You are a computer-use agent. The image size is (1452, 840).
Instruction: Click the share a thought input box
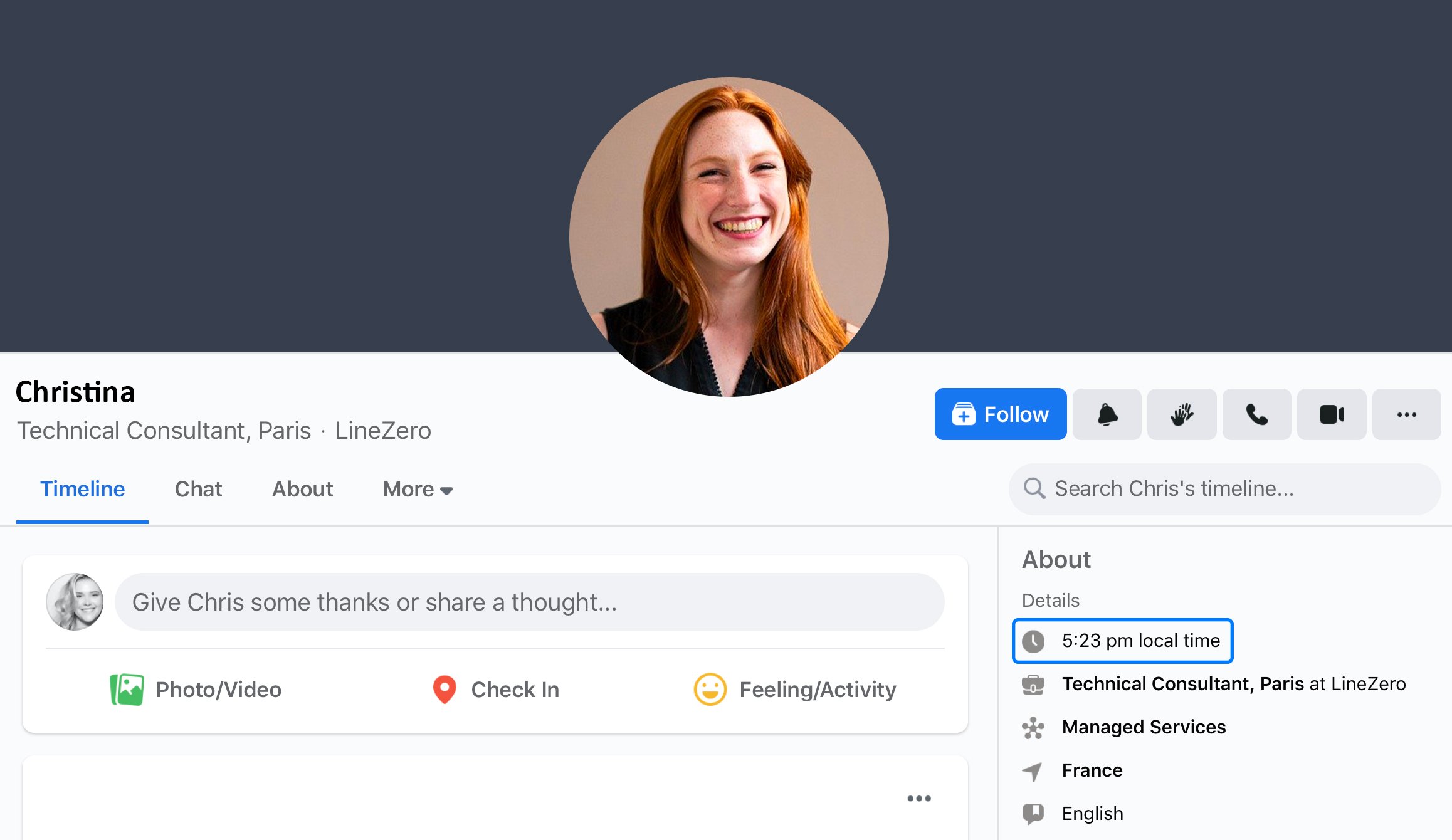pyautogui.click(x=529, y=601)
